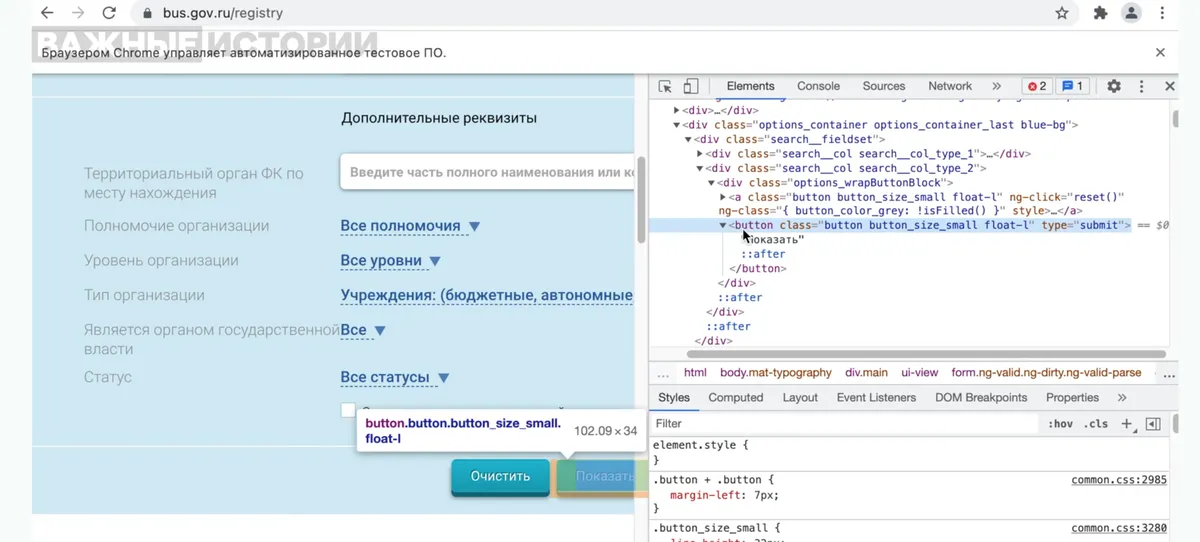Screen dimensions: 1200x542
Task: Open DevTools settings gear
Action: pos(1114,86)
